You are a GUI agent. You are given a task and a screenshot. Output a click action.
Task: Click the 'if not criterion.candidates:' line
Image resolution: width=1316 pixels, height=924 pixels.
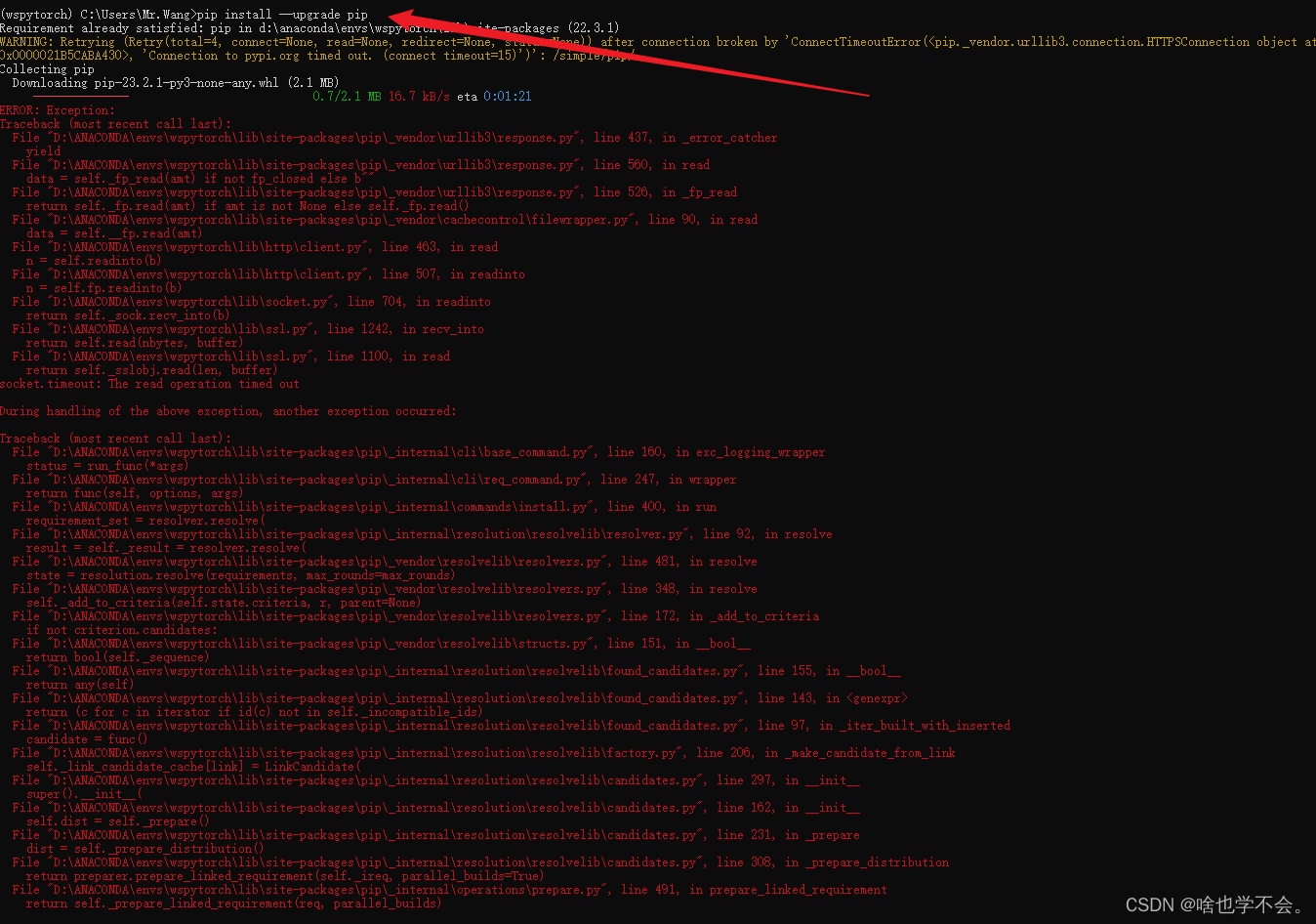point(121,630)
